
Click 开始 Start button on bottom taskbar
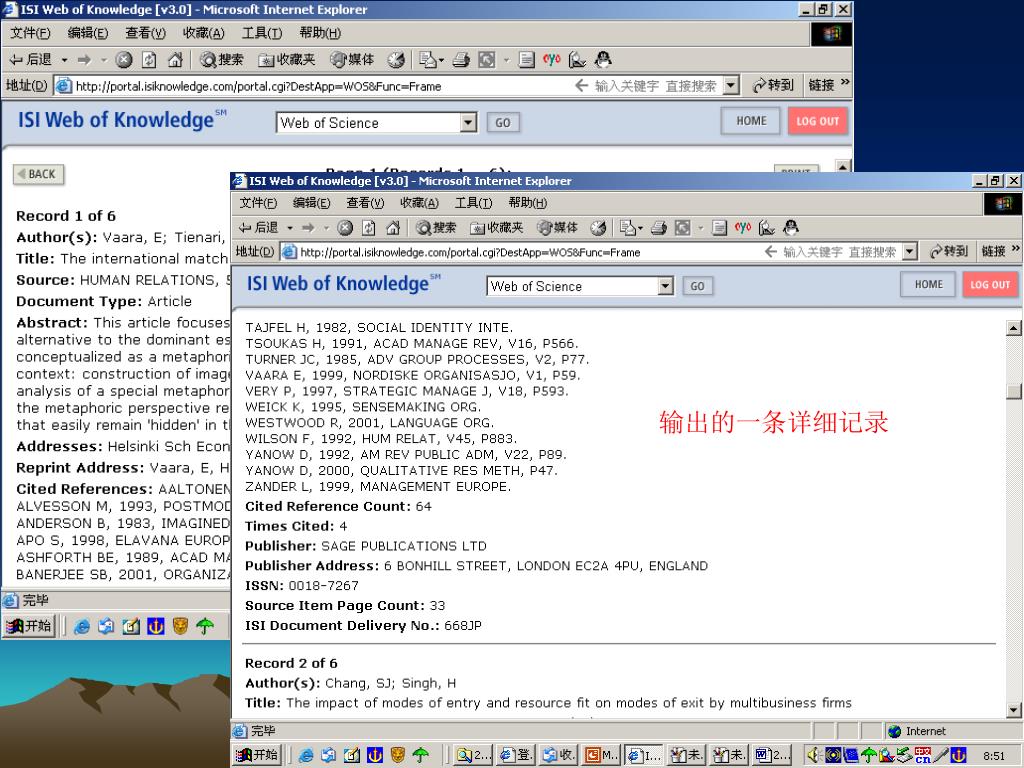257,755
